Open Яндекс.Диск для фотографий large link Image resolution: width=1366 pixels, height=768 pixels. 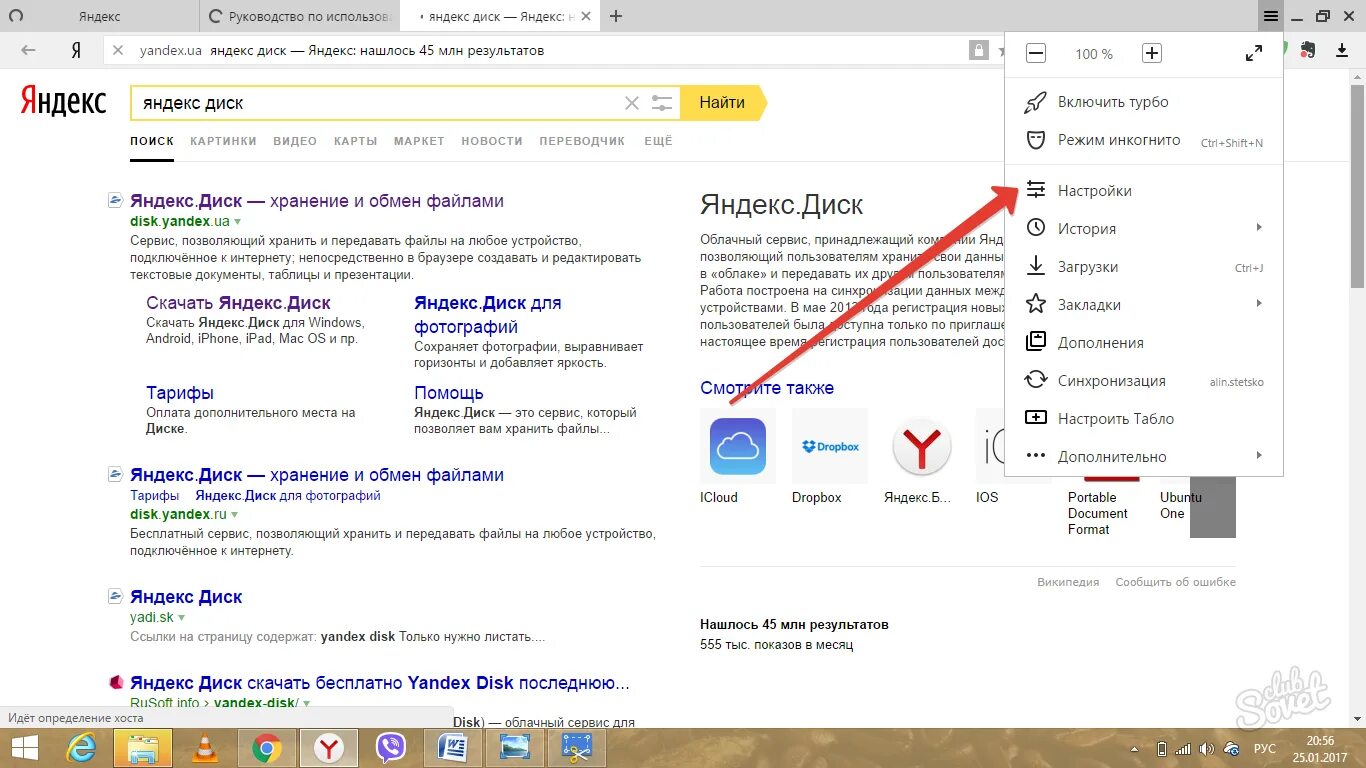pyautogui.click(x=488, y=315)
